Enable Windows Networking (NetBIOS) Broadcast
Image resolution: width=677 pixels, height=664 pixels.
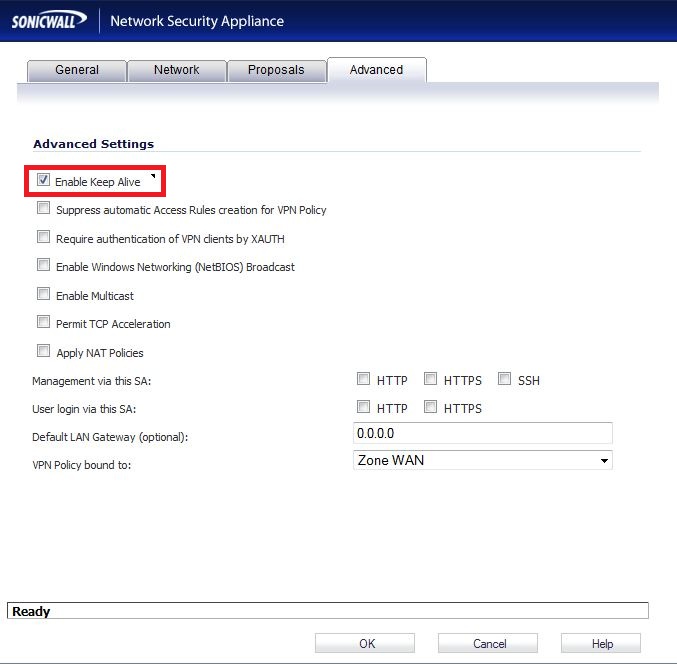pos(43,266)
